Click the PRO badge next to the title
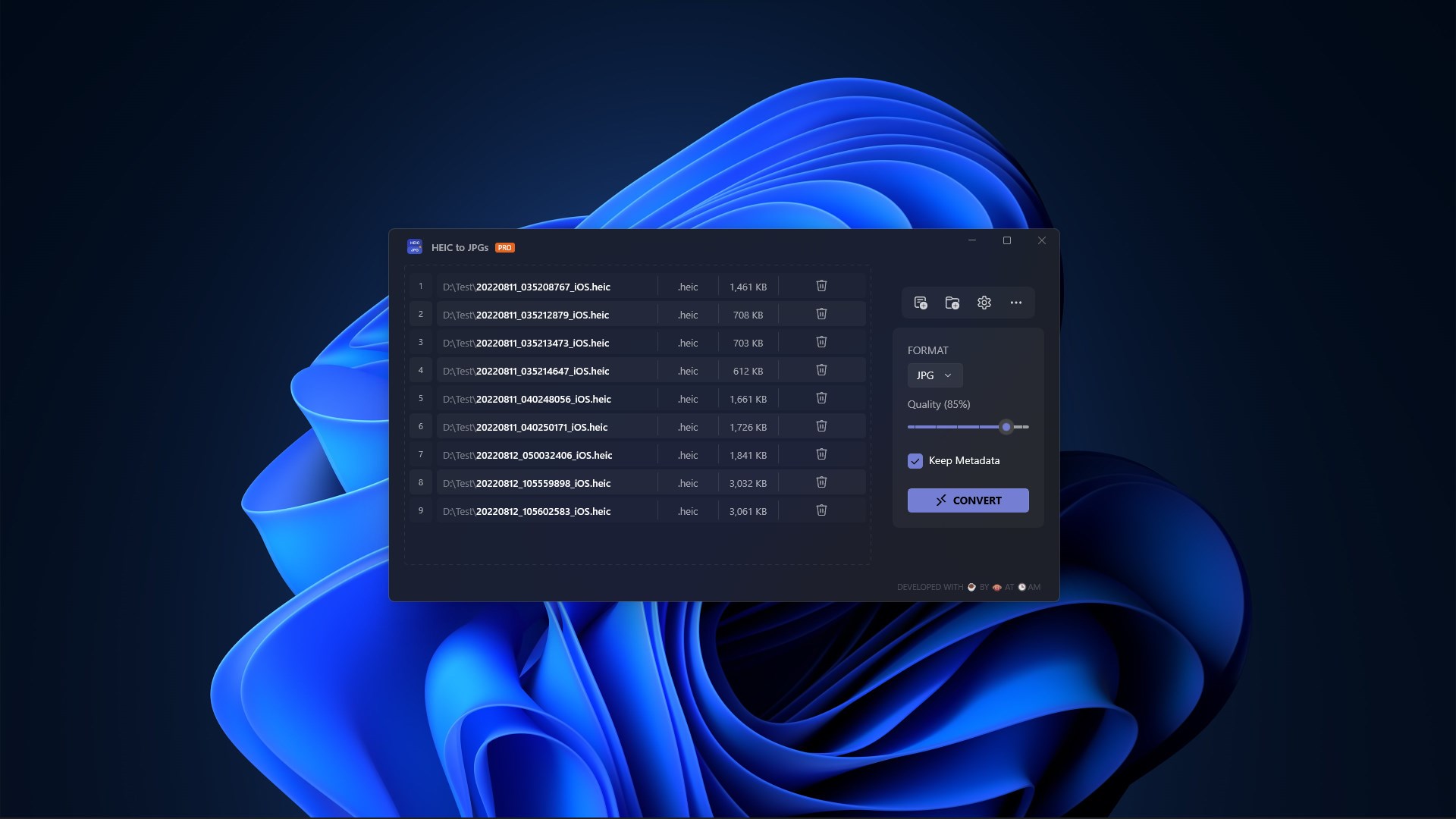The width and height of the screenshot is (1456, 819). tap(504, 247)
